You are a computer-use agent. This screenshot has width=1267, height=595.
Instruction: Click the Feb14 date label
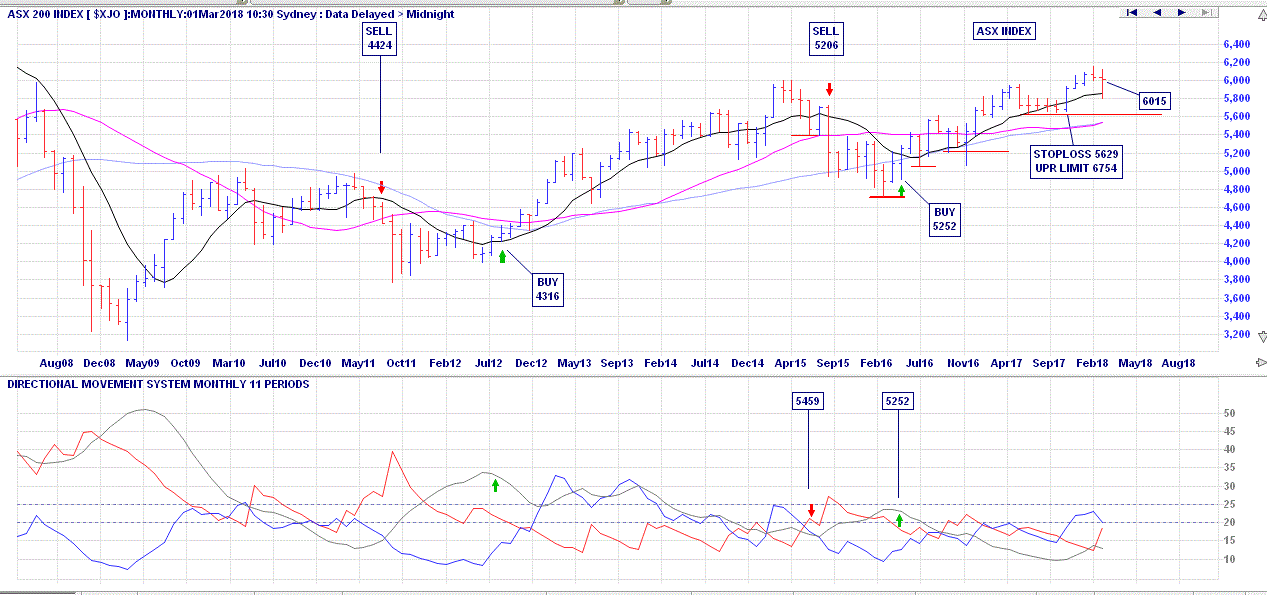660,364
